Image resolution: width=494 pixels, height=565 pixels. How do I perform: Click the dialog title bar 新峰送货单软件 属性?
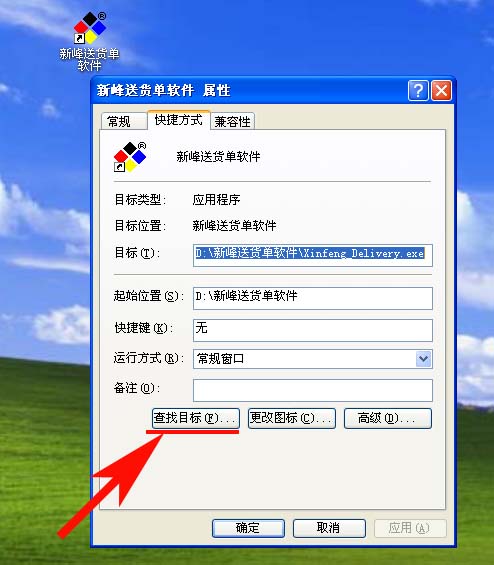point(249,90)
